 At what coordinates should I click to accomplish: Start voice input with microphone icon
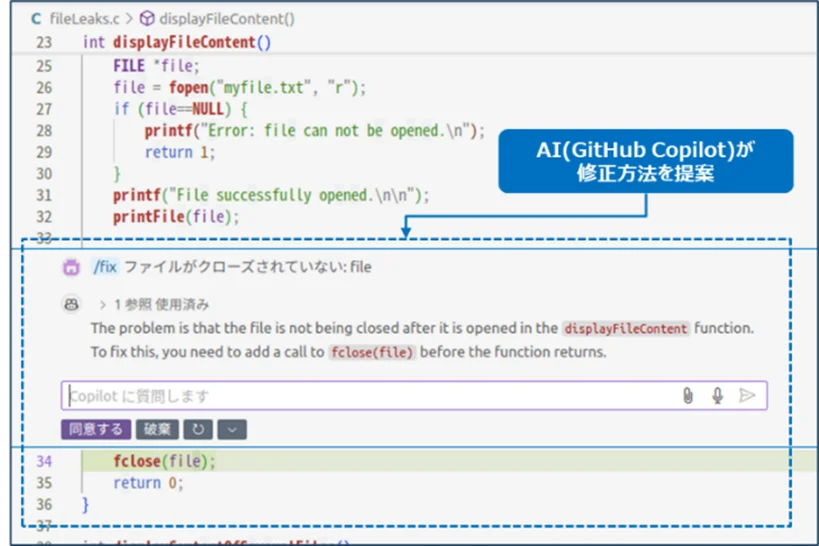point(718,396)
